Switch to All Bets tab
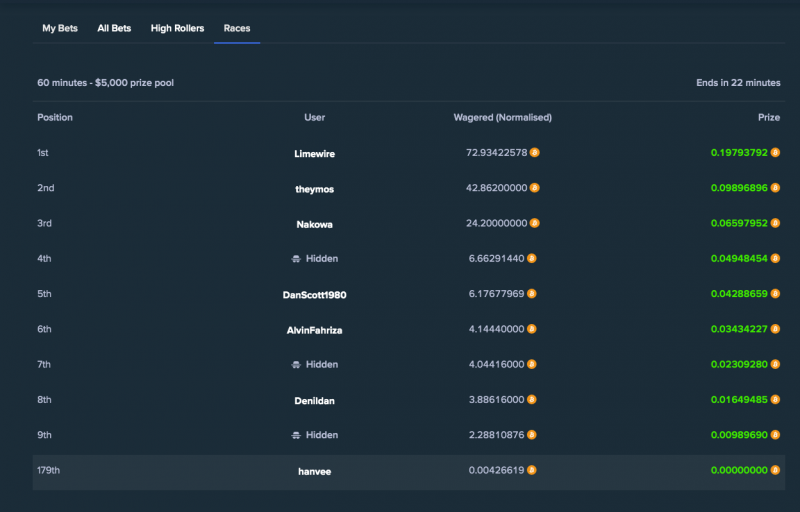Viewport: 800px width, 512px height. point(114,29)
